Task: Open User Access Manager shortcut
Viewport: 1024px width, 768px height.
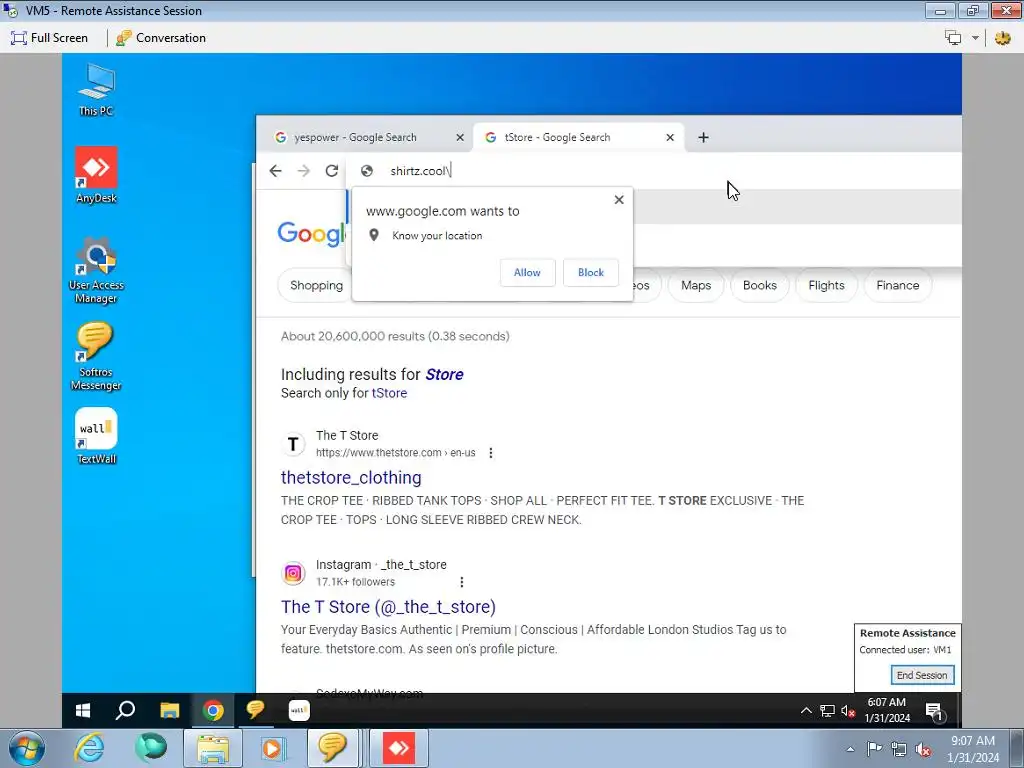Action: click(x=96, y=270)
